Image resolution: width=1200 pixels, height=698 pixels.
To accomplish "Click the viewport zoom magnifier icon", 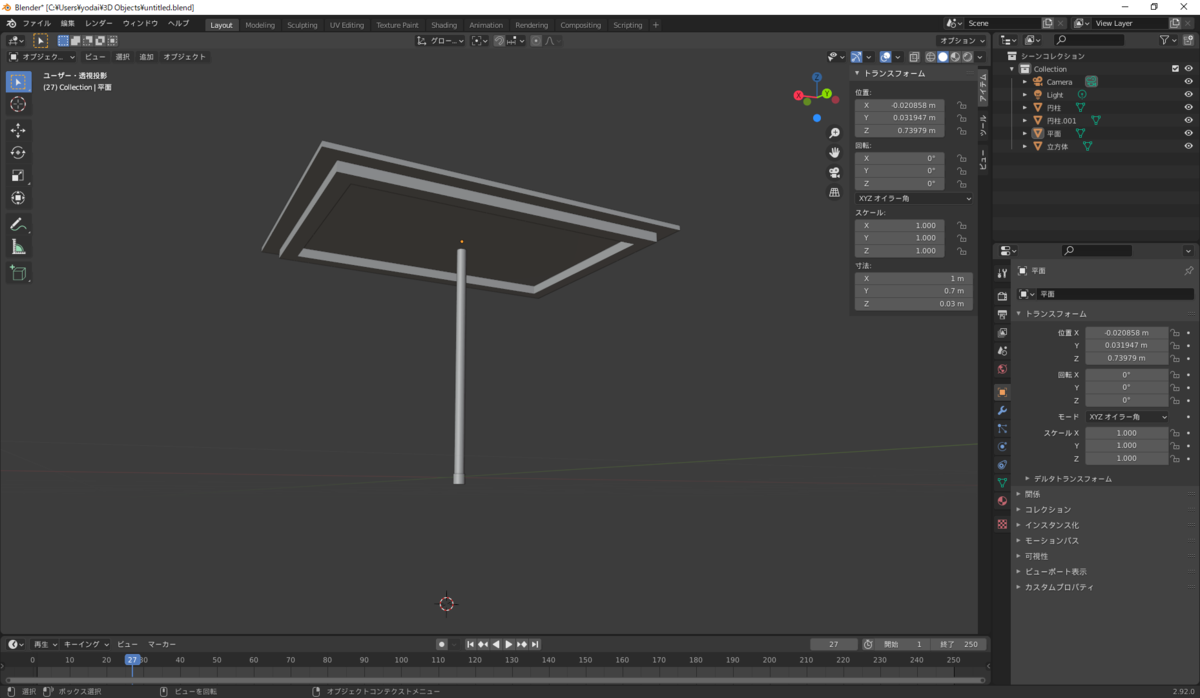I will (x=834, y=133).
